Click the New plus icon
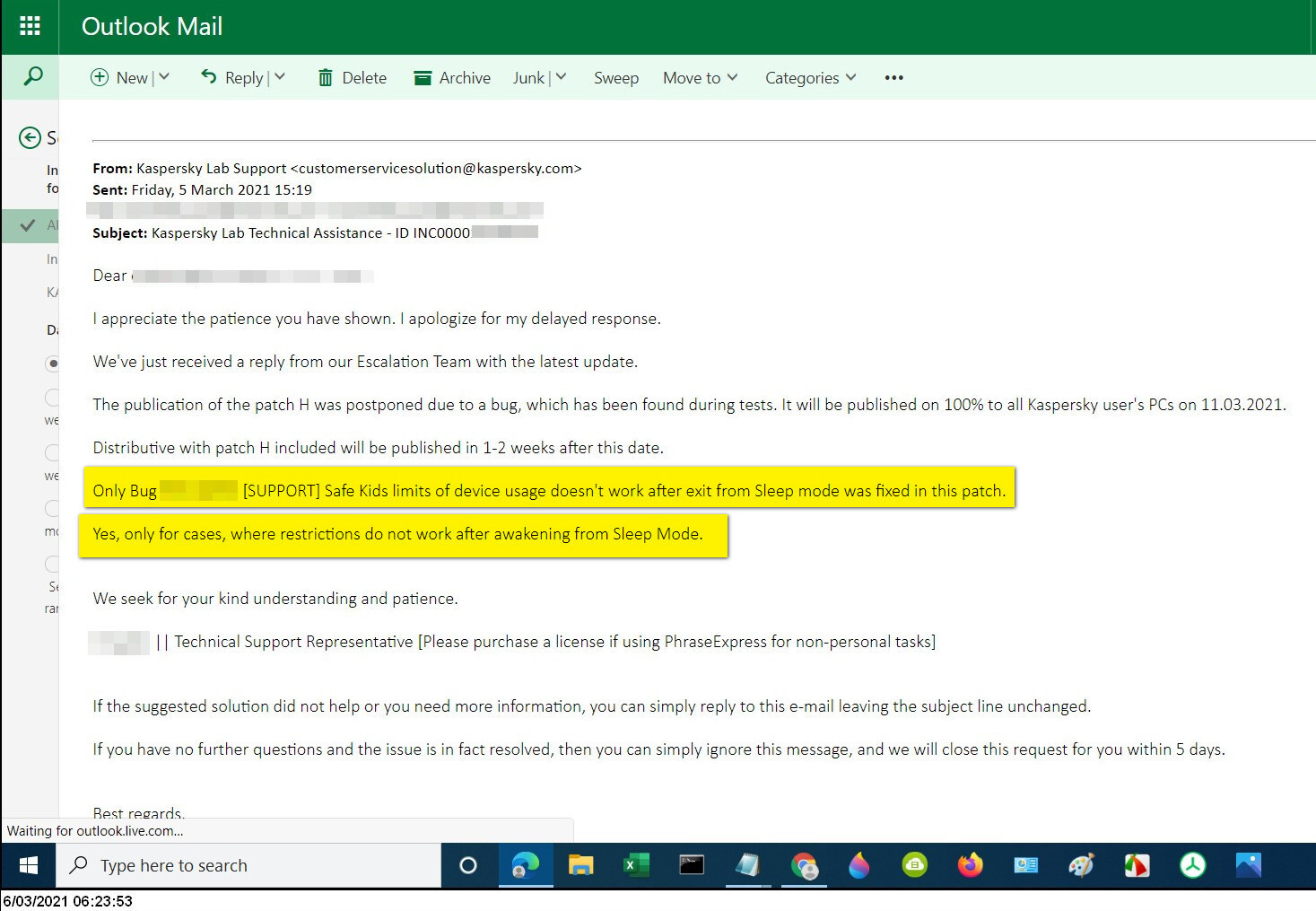This screenshot has width=1316, height=911. 100,78
